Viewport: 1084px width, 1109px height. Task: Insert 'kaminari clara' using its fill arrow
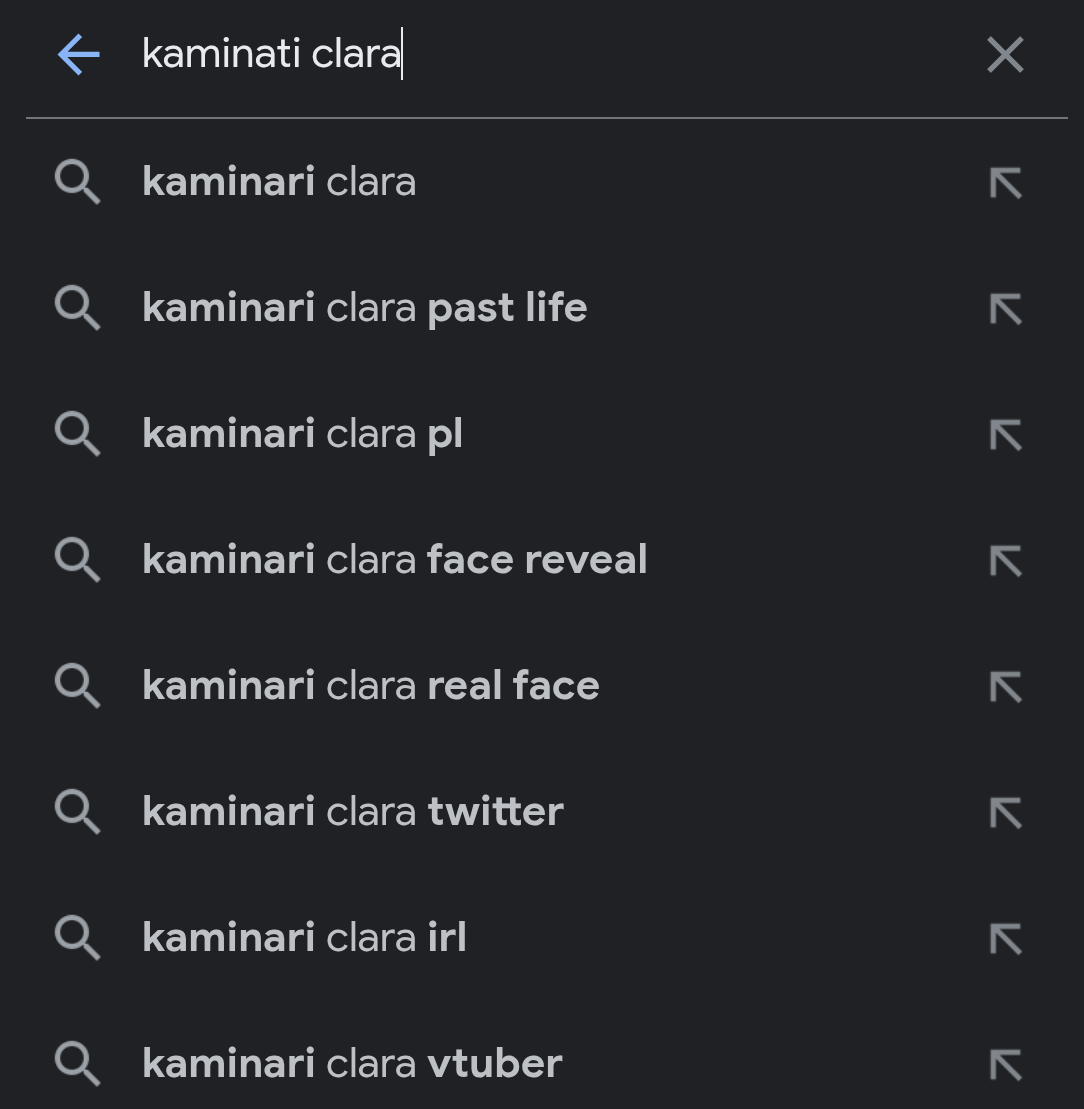click(x=1005, y=182)
